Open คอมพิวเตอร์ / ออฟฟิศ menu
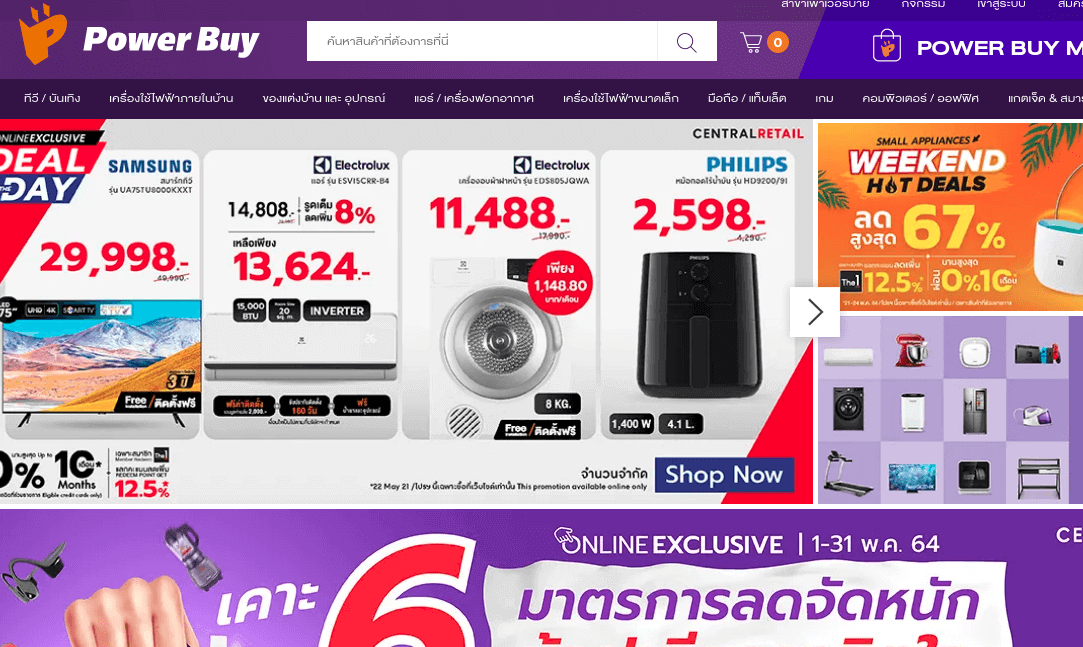Viewport: 1083px width, 647px height. coord(920,99)
